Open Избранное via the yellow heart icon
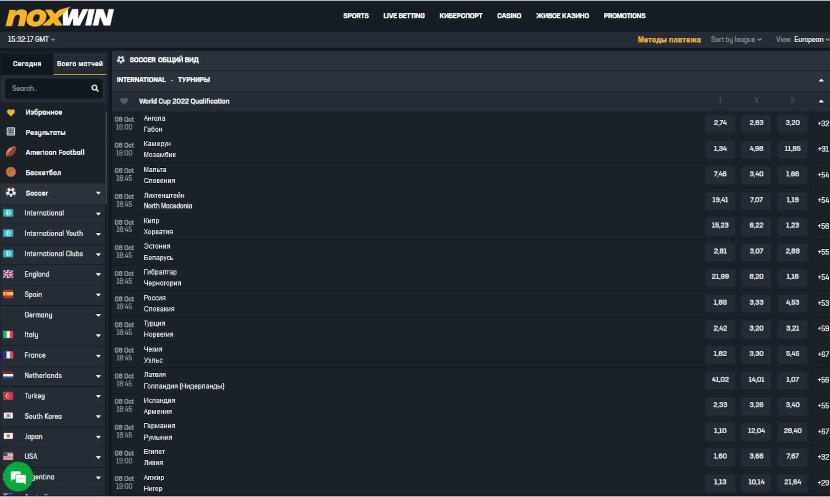Image resolution: width=830 pixels, height=497 pixels. (x=11, y=112)
